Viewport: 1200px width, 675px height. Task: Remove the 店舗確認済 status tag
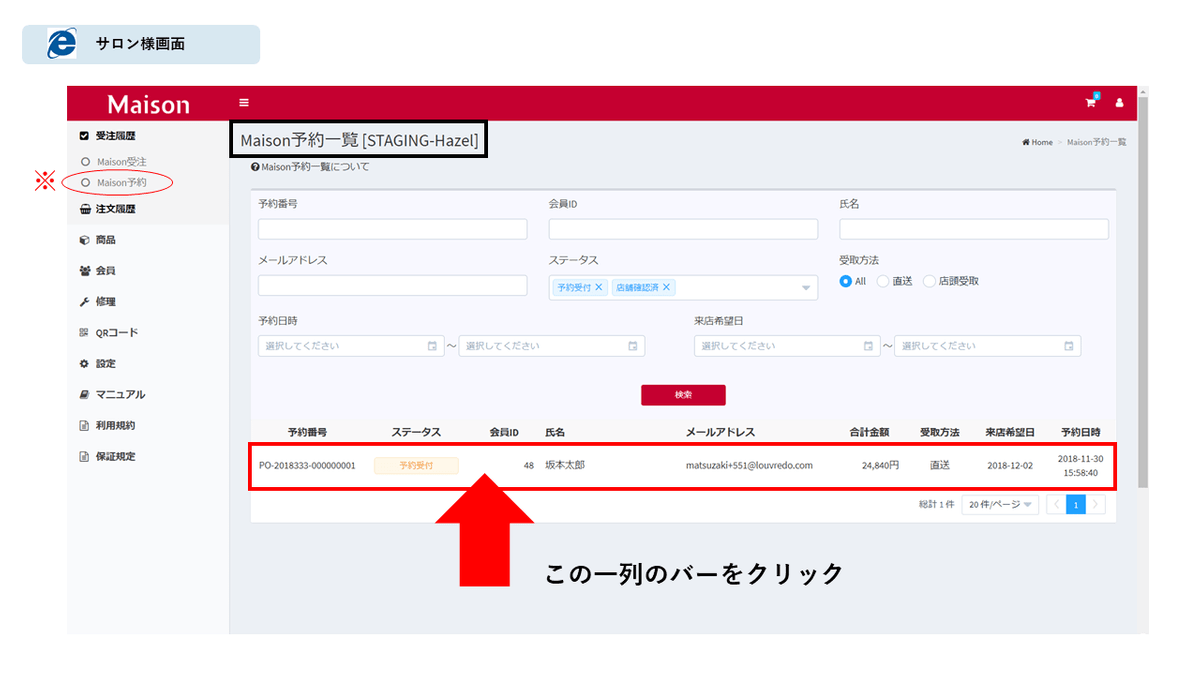tap(666, 287)
